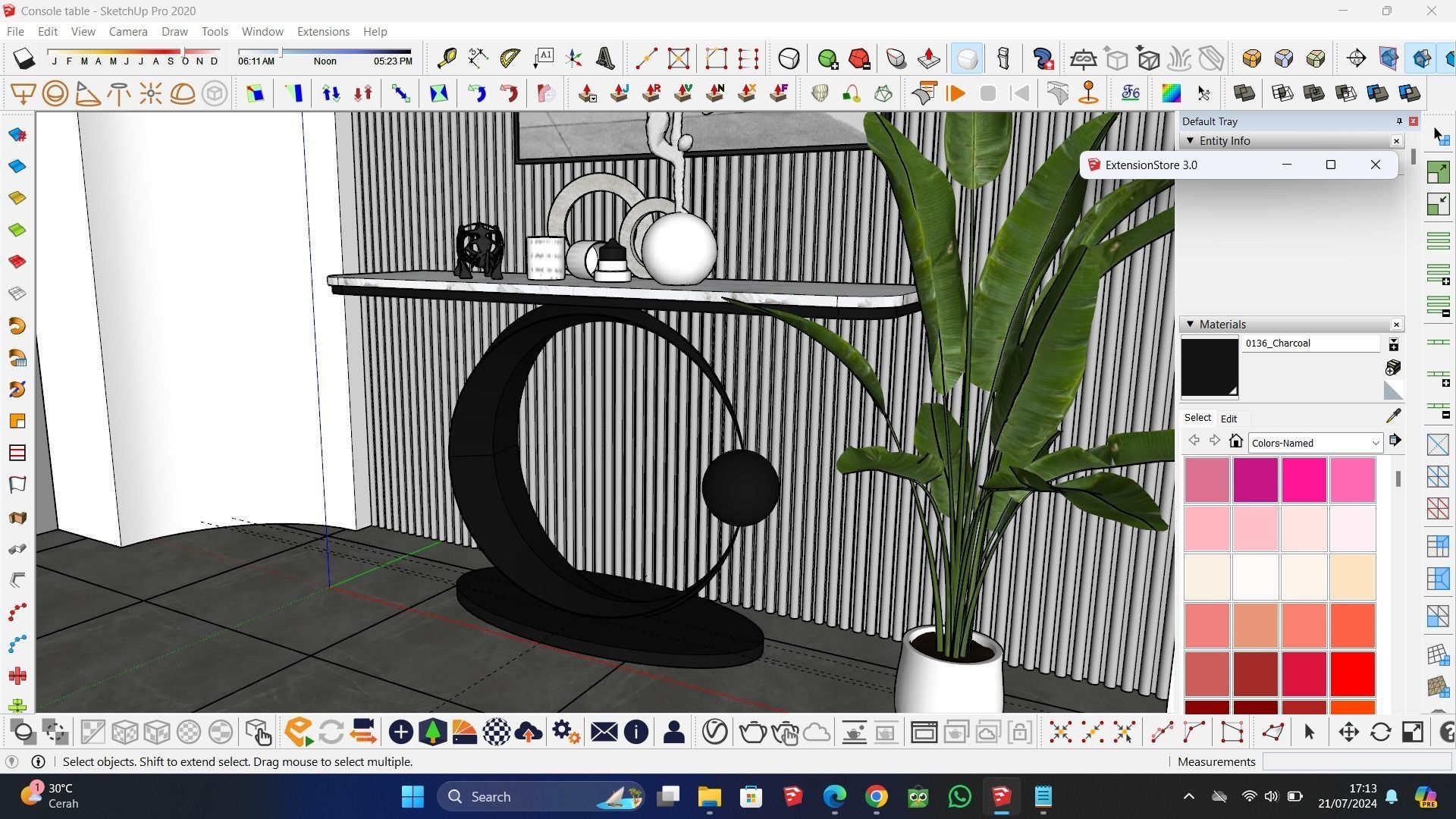Click the materials back arrow
The image size is (1456, 819).
pyautogui.click(x=1194, y=441)
